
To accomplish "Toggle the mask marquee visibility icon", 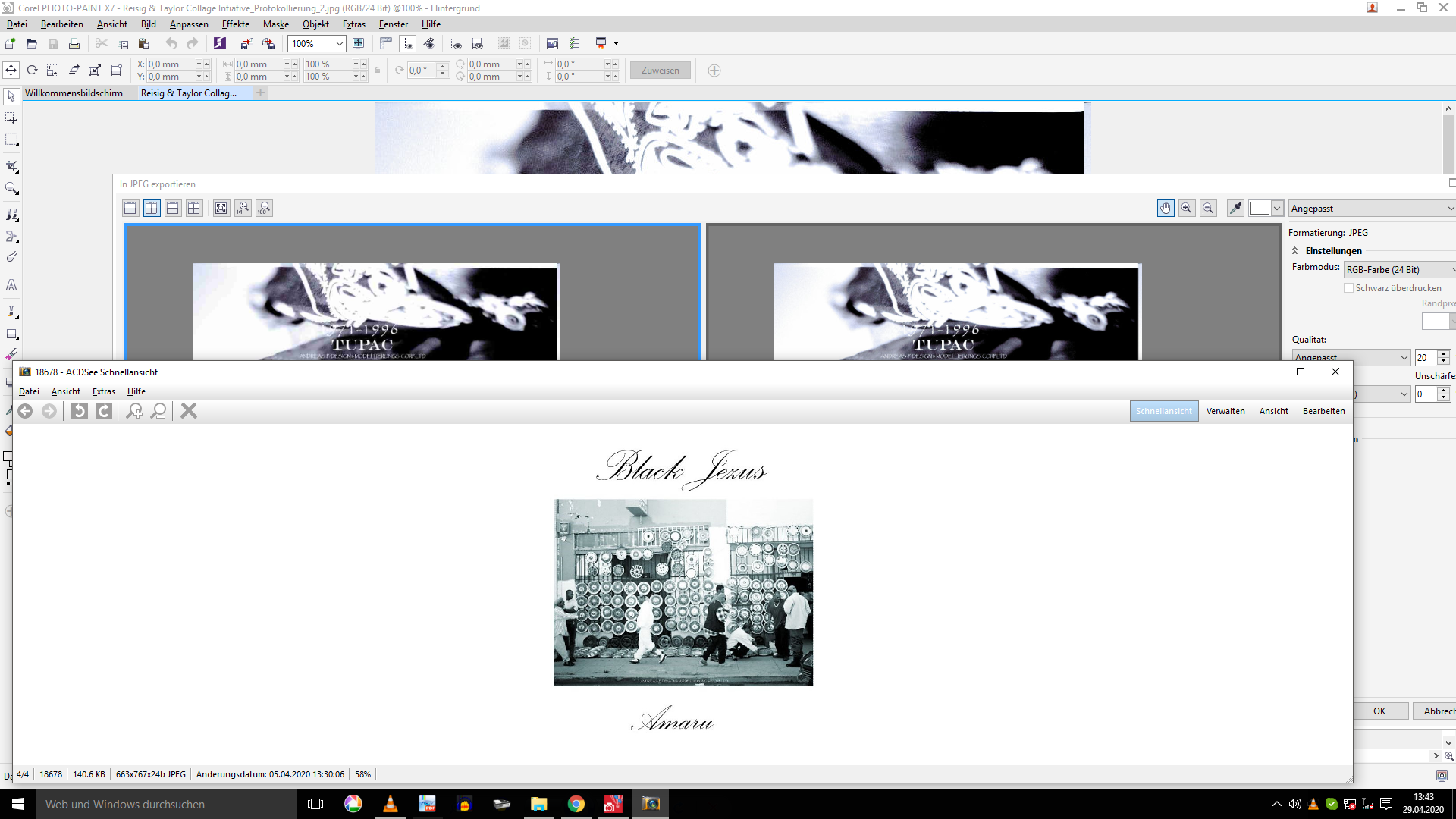I will click(456, 43).
